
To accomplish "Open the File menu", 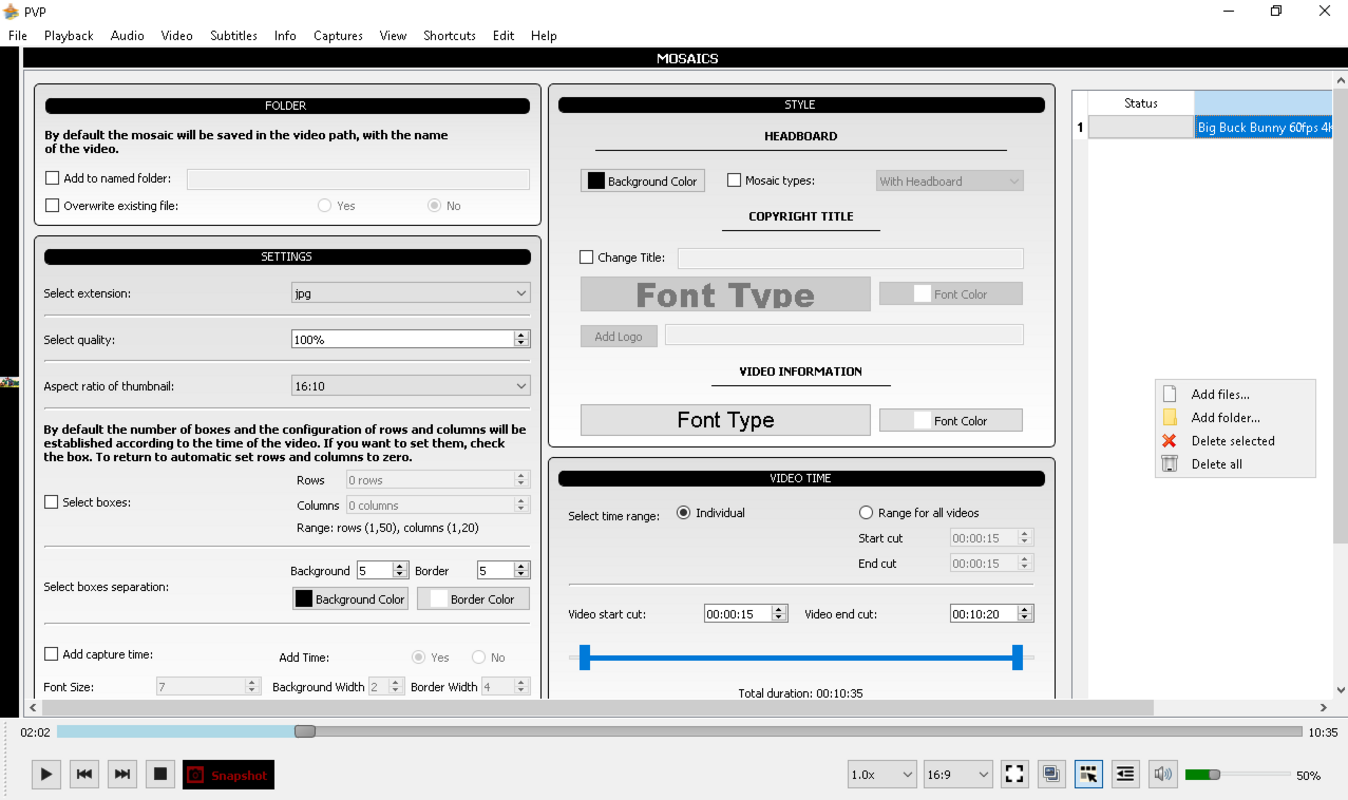I will coord(17,35).
